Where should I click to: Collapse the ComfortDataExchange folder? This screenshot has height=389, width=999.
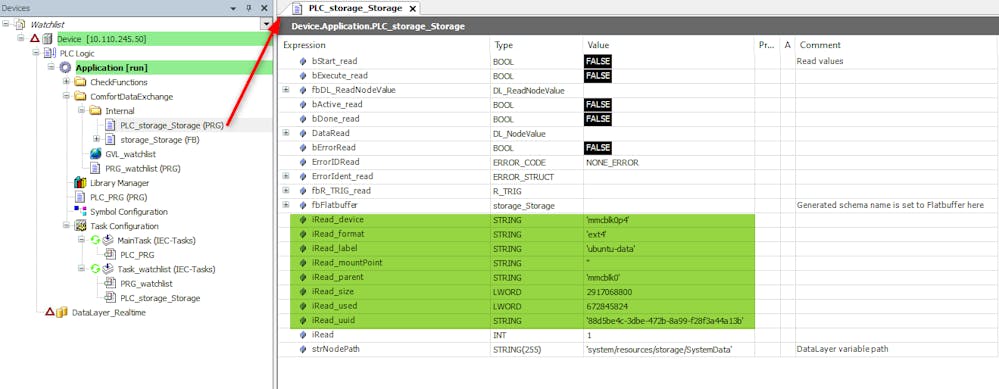click(66, 97)
